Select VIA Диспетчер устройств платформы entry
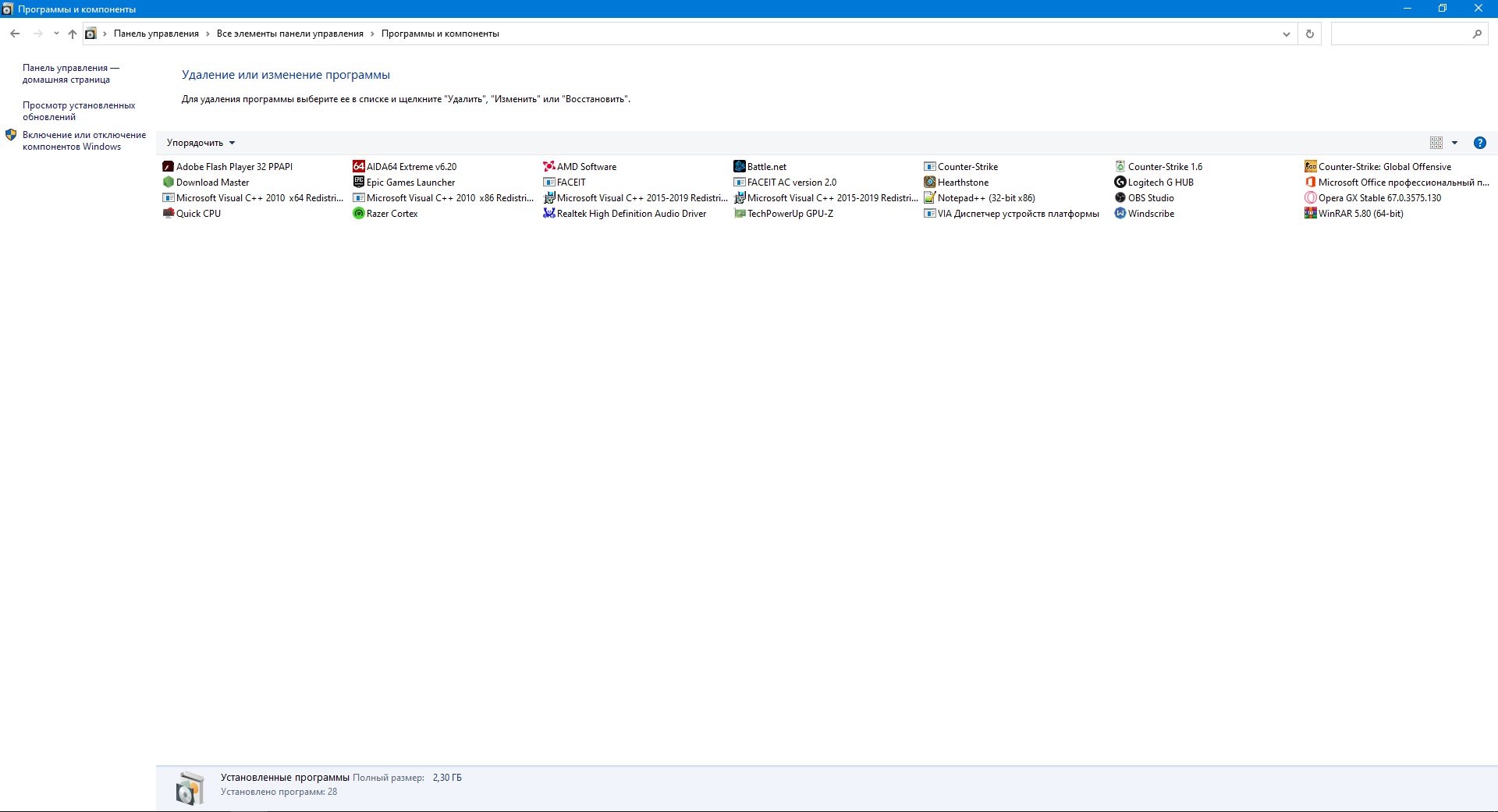 tap(1012, 213)
